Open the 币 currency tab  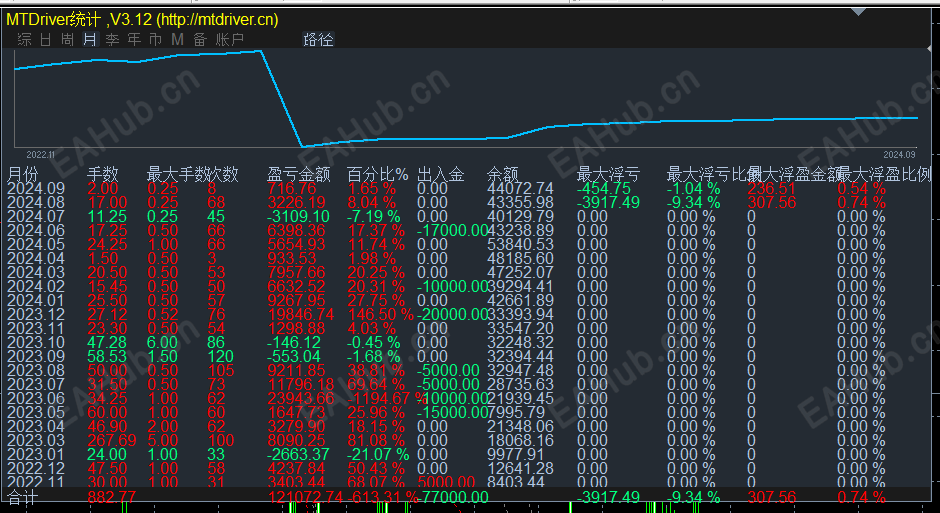pos(155,40)
